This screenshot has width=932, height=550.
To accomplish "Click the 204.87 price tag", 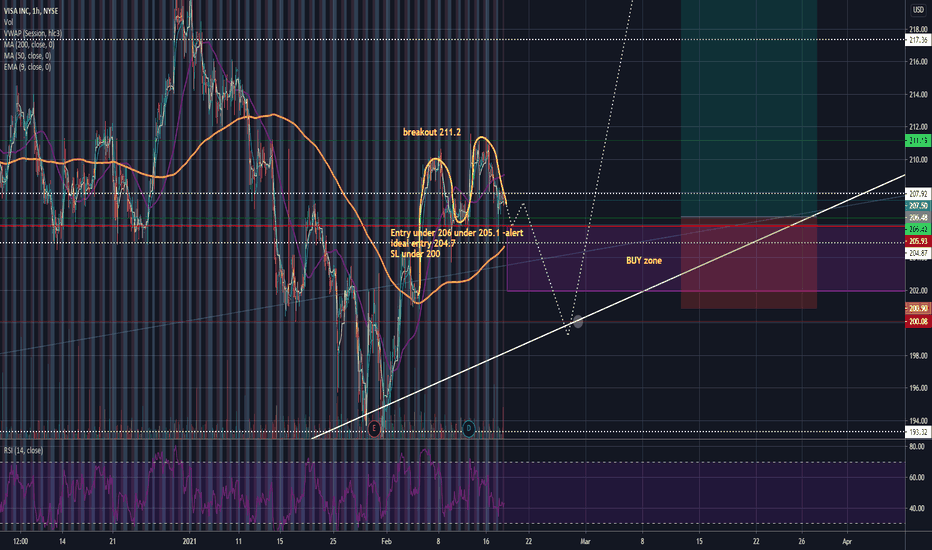I will (918, 253).
